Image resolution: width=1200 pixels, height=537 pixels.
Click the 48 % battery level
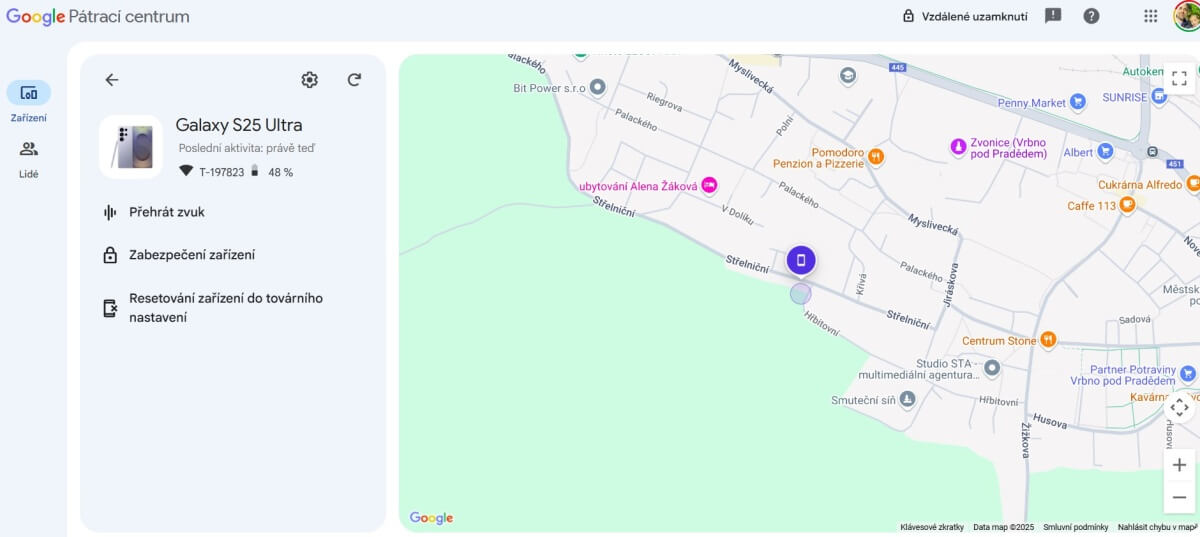(x=280, y=172)
